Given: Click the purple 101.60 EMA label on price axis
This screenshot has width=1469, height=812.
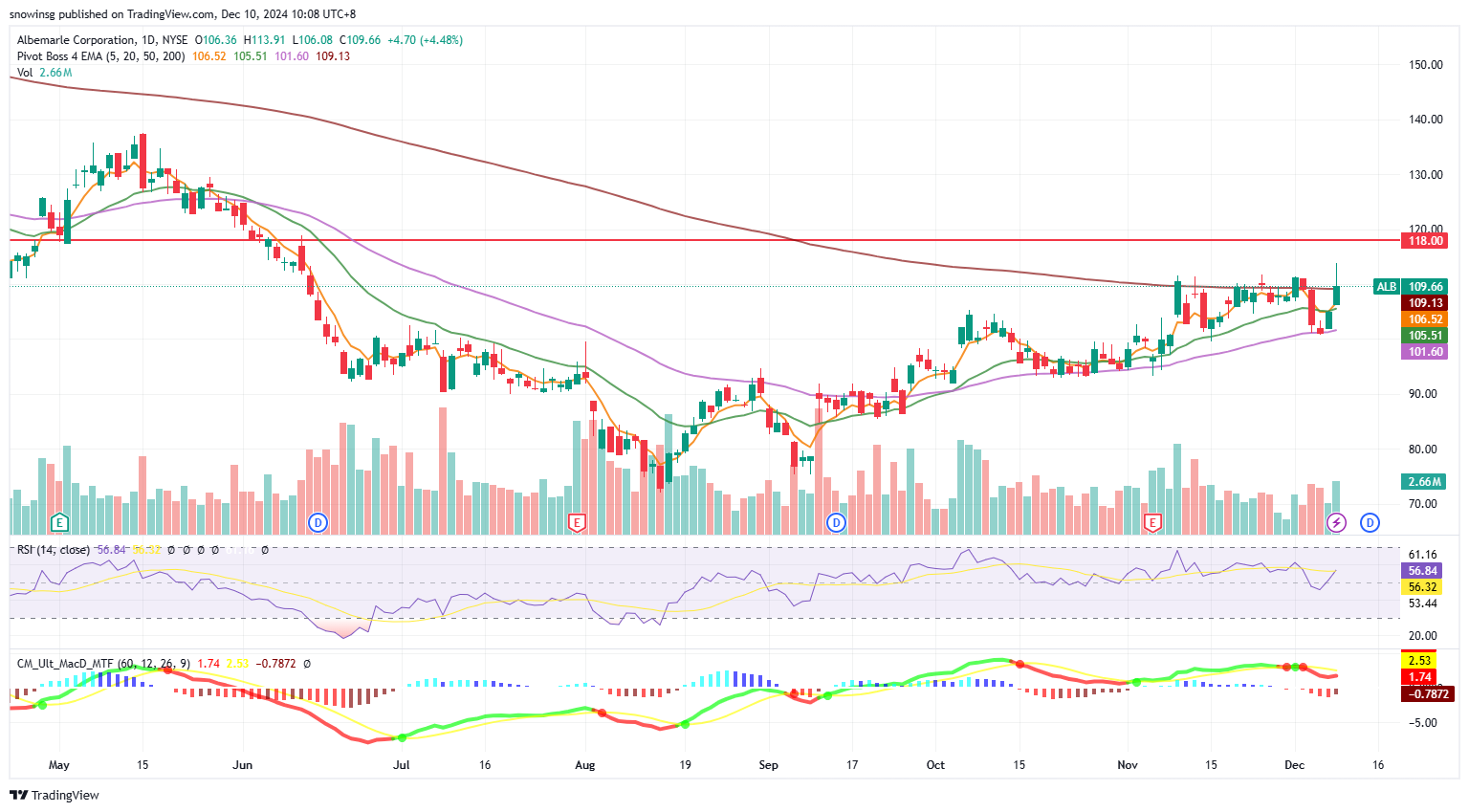Looking at the screenshot, I should (x=1425, y=352).
